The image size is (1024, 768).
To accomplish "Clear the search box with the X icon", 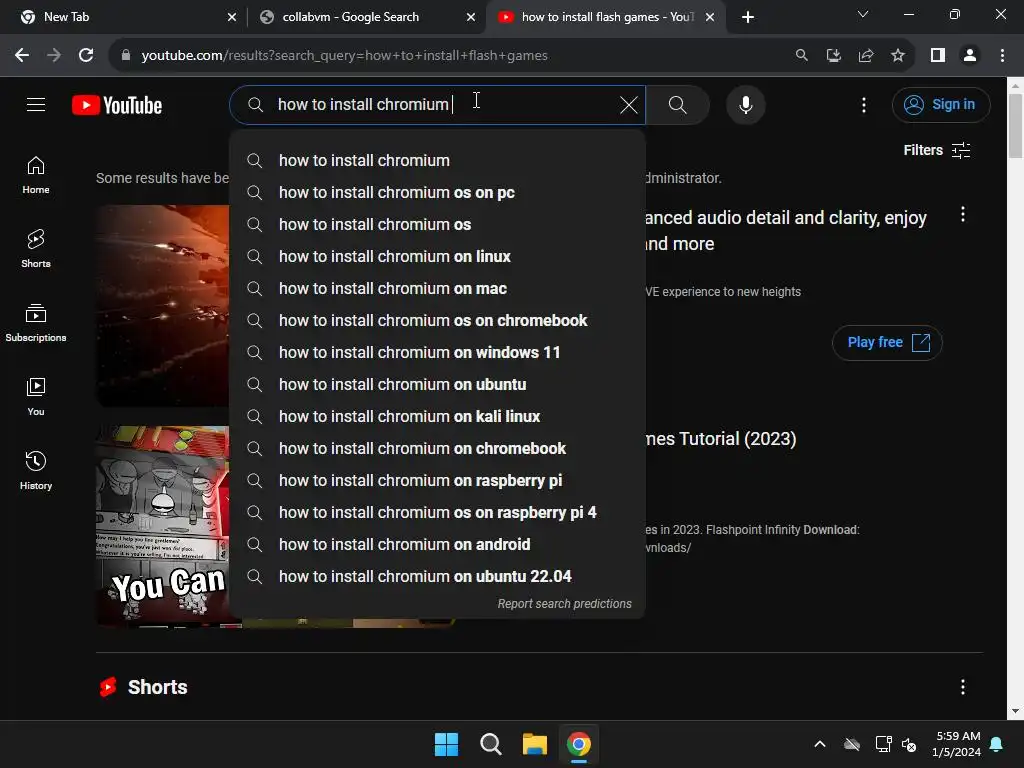I will [628, 104].
